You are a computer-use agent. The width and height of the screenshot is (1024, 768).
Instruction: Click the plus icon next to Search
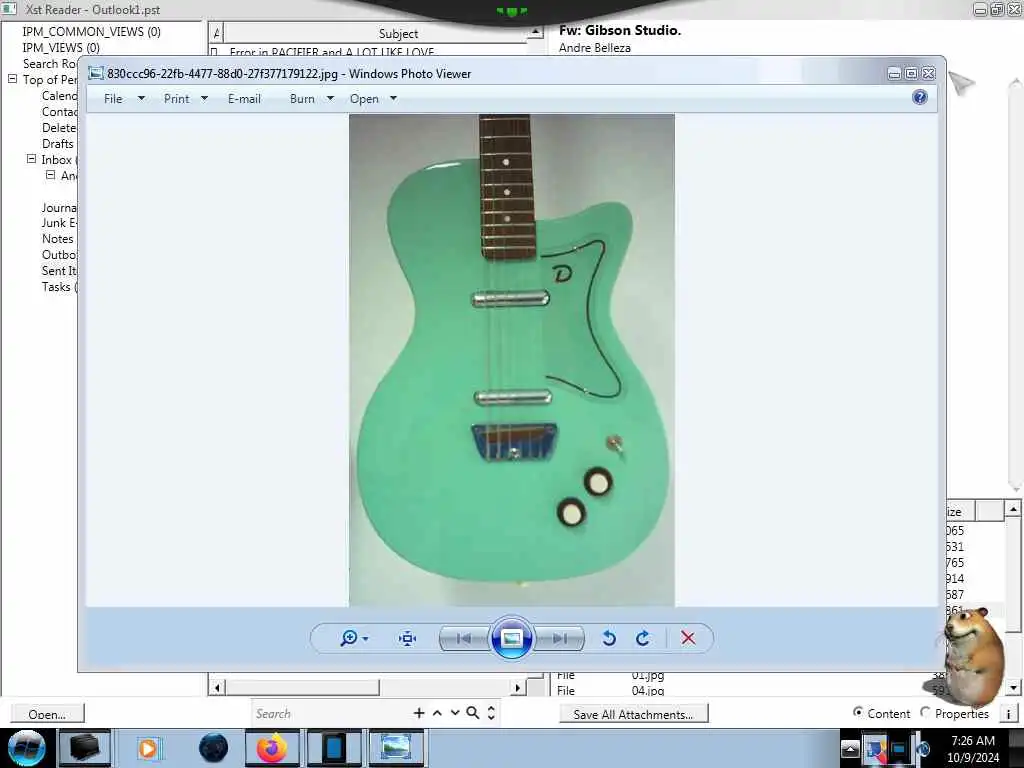(x=419, y=713)
